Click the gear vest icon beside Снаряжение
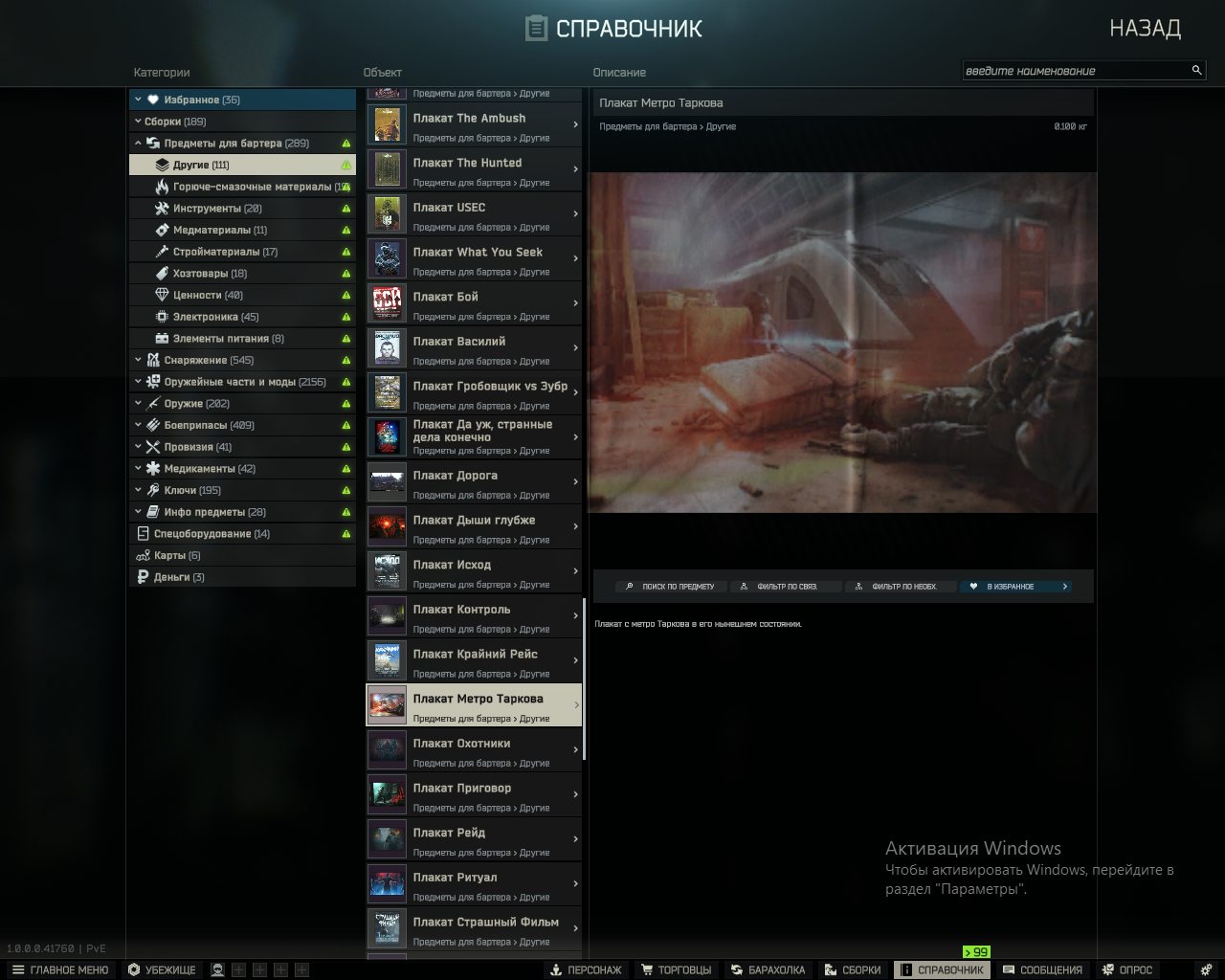Image resolution: width=1225 pixels, height=980 pixels. tap(152, 360)
